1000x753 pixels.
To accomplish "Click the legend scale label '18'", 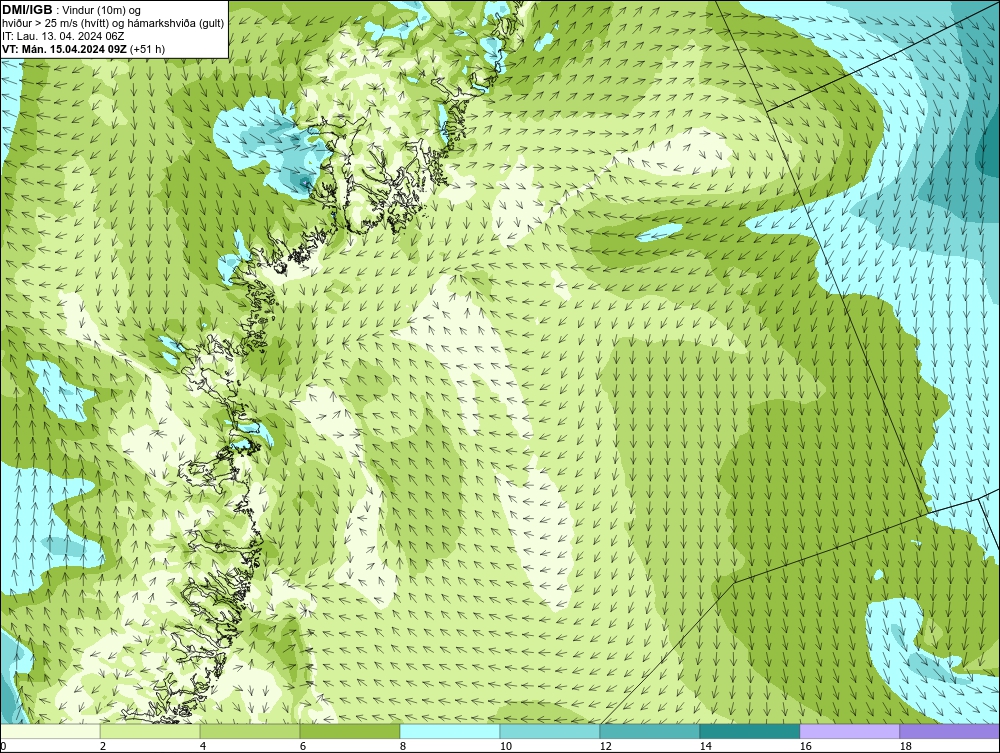I will tap(905, 746).
